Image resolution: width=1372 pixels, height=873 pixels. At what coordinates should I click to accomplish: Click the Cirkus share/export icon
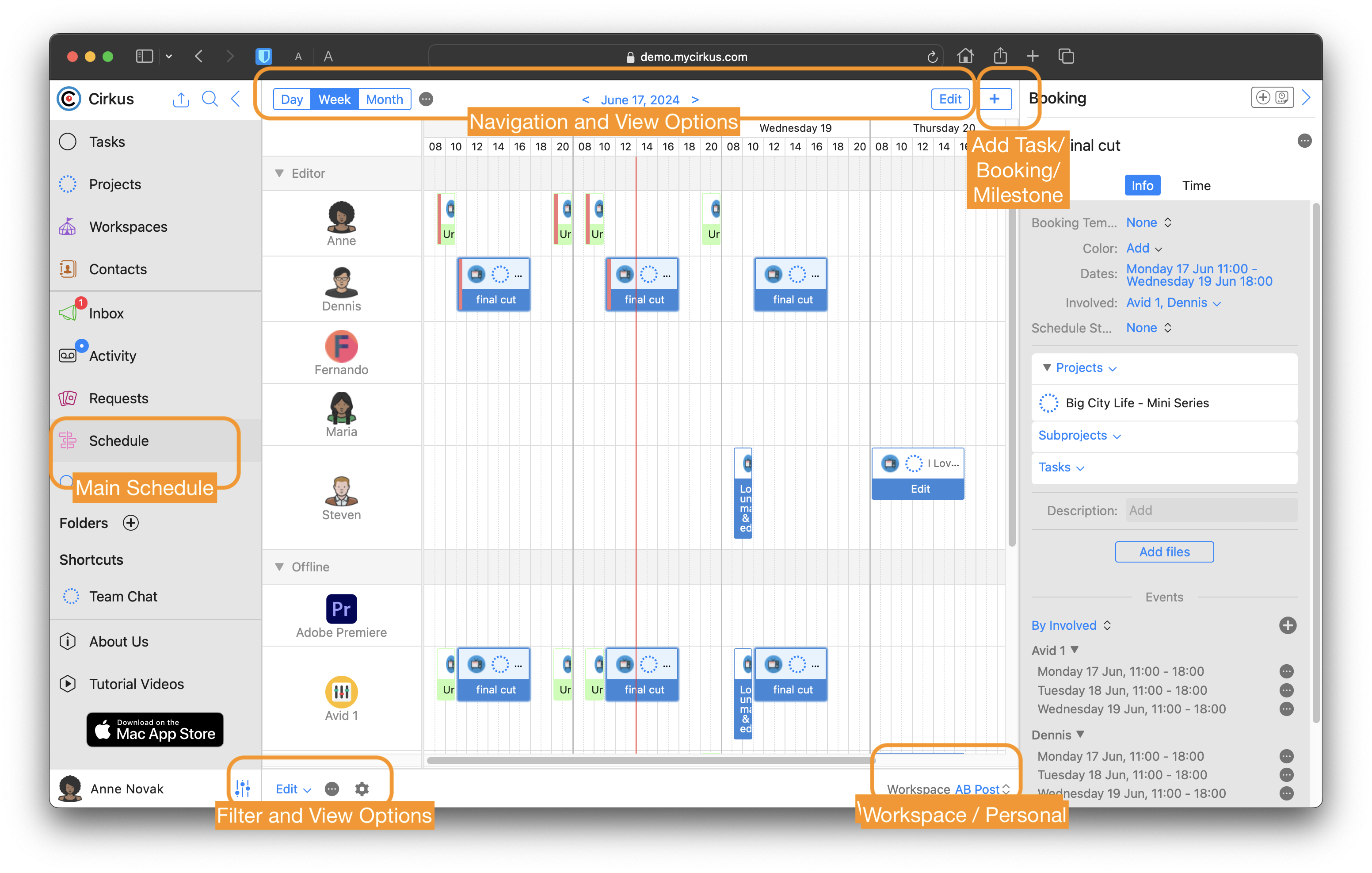181,99
